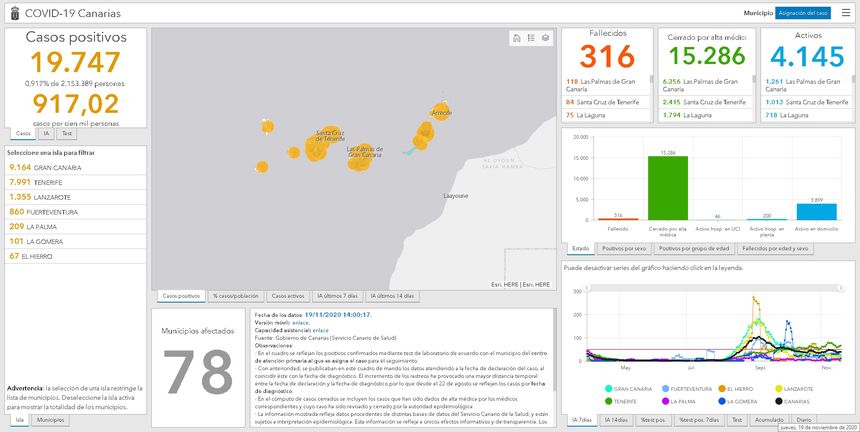Image resolution: width=860 pixels, height=432 pixels.
Task: Filter by LANZAROTE in the island list
Action: [x=37, y=197]
